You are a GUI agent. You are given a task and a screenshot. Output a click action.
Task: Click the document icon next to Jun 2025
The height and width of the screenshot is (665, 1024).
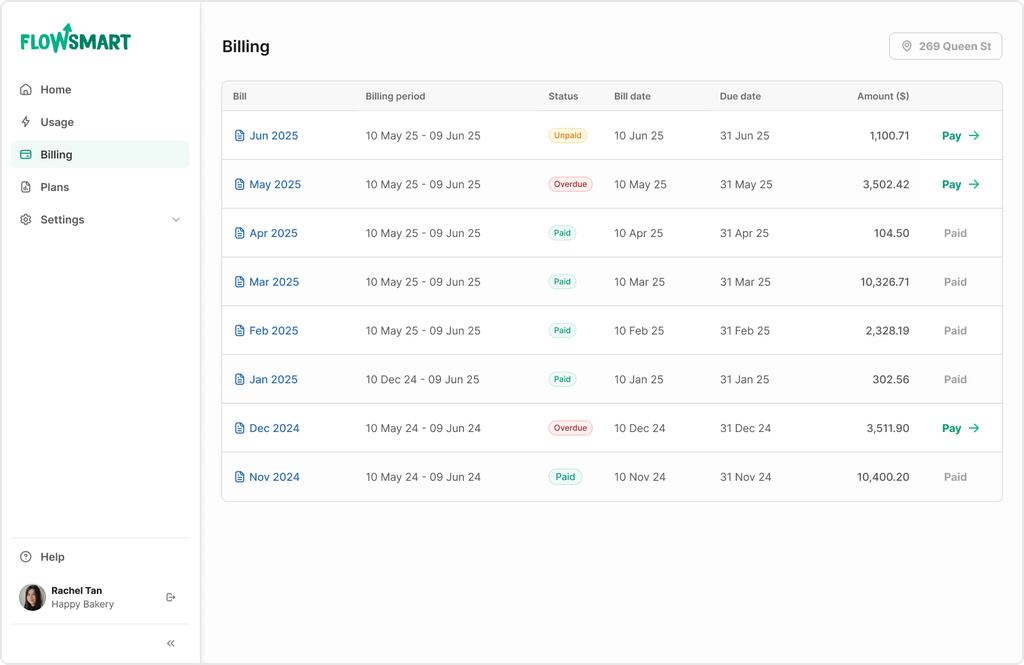[x=239, y=136]
